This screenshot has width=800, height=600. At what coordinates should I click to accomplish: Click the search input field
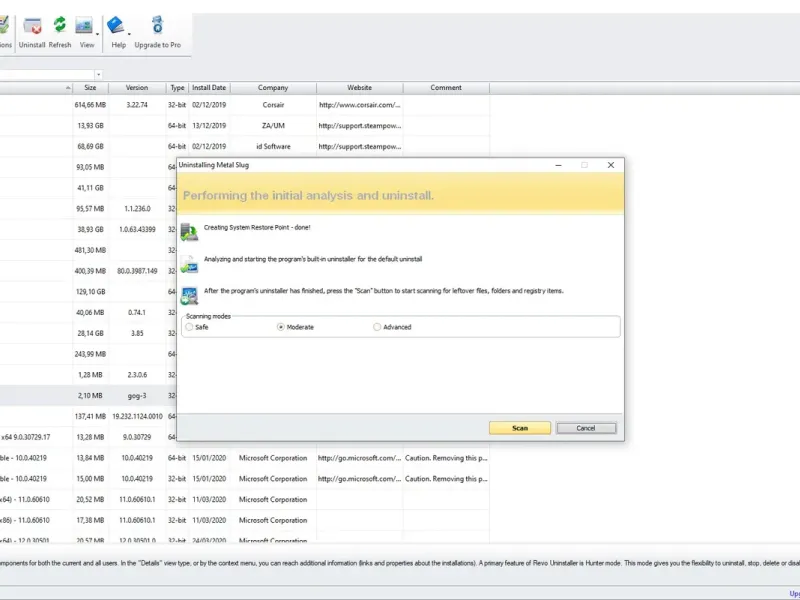click(x=47, y=74)
